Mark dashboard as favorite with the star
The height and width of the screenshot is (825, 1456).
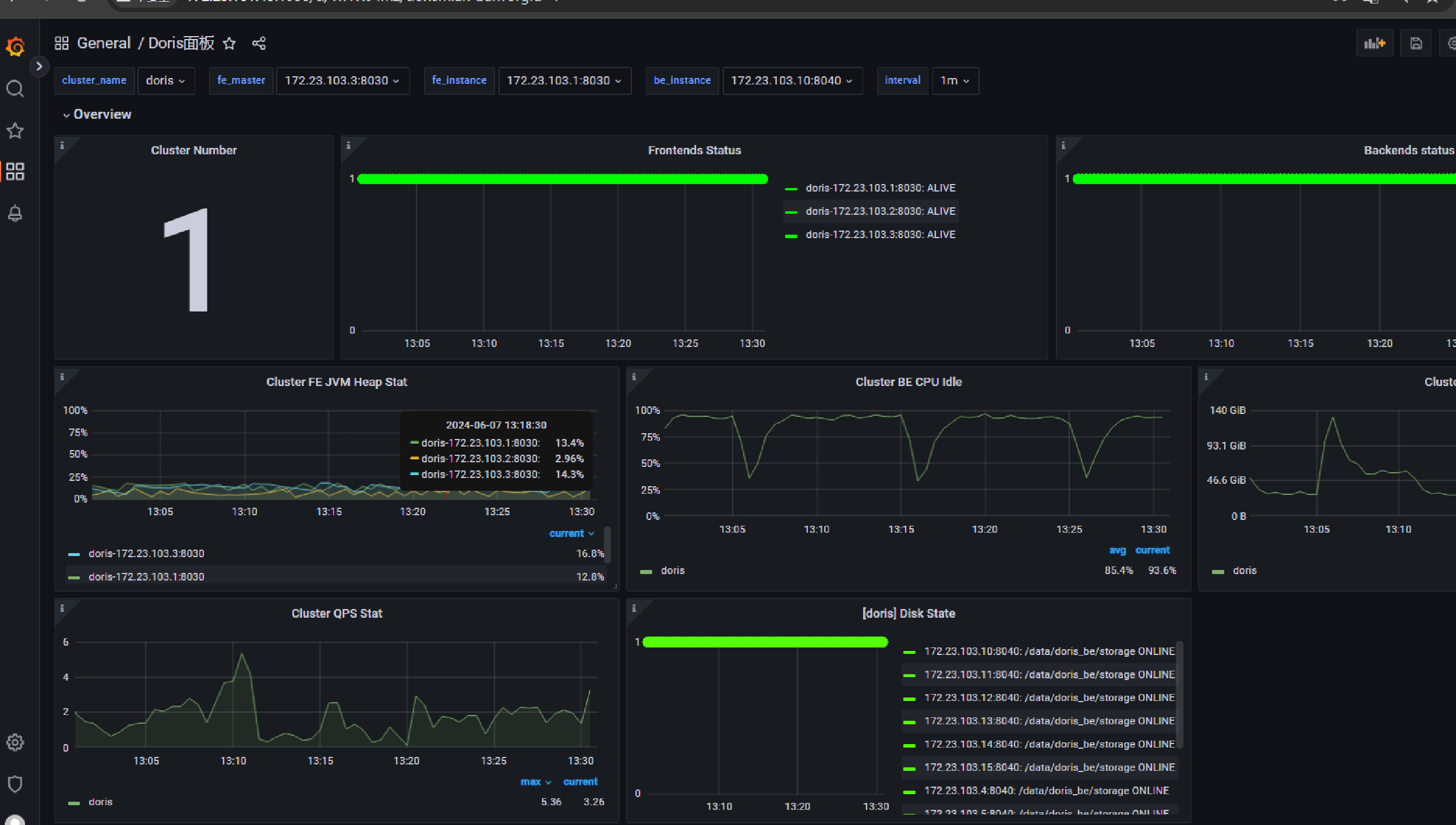229,43
